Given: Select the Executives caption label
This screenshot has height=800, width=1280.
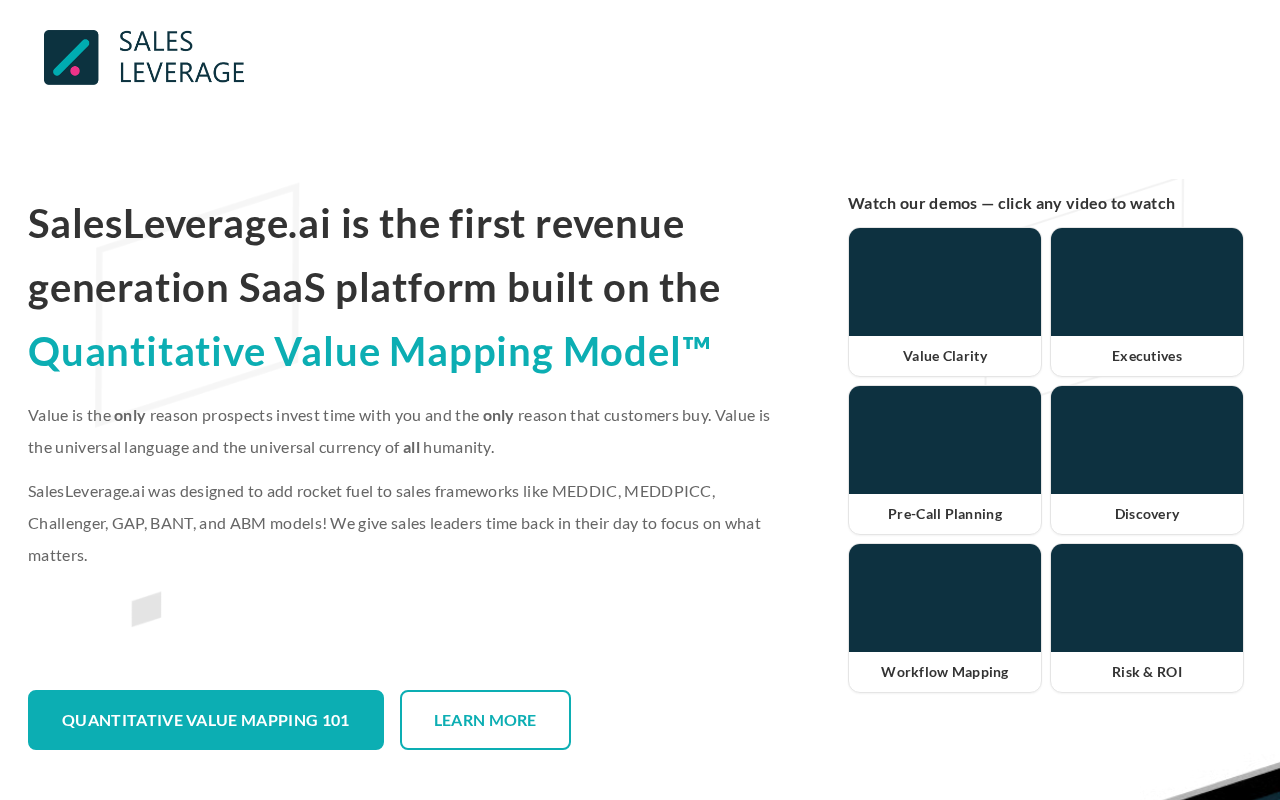Looking at the screenshot, I should click(x=1147, y=356).
